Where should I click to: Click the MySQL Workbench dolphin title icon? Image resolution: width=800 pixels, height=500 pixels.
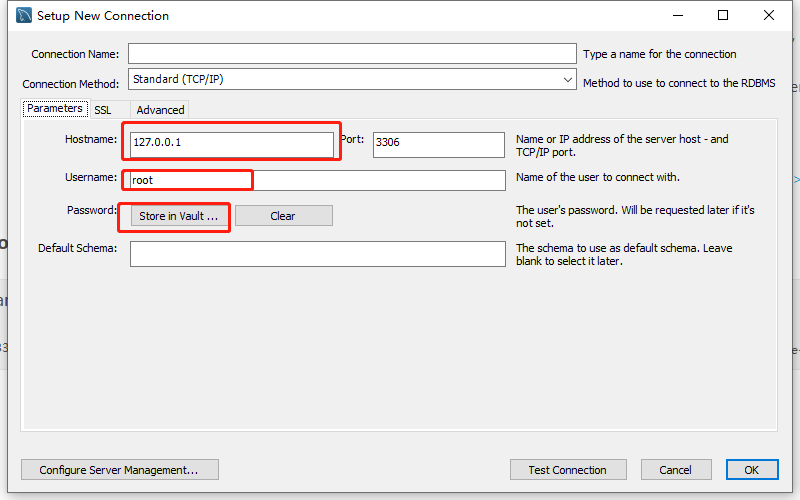(23, 15)
